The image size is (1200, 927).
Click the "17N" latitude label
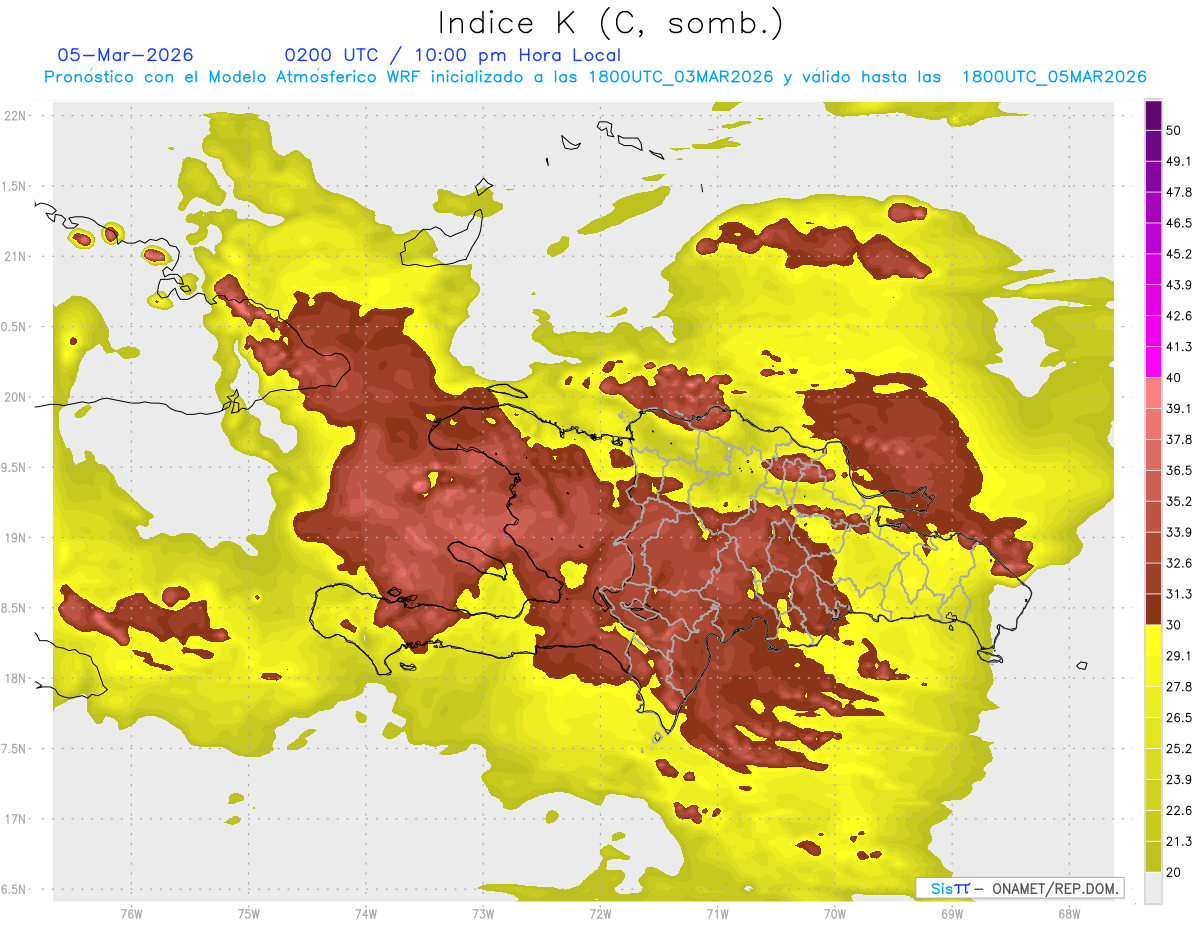click(15, 819)
